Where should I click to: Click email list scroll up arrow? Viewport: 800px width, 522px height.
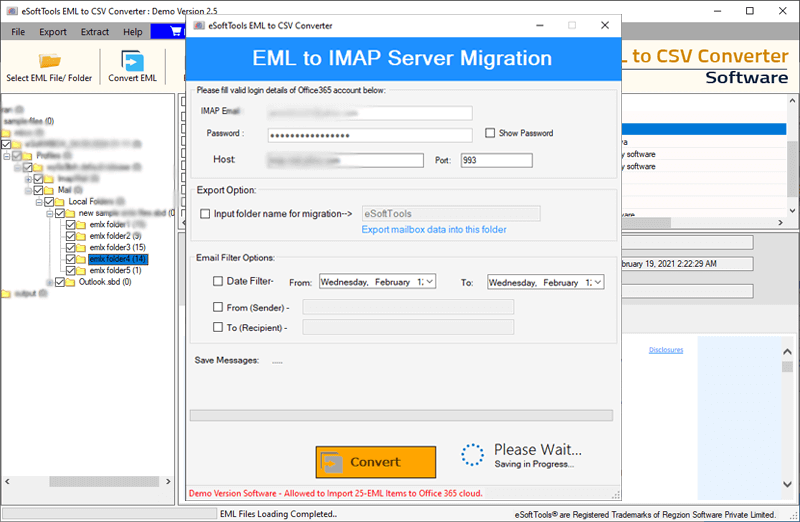792,101
